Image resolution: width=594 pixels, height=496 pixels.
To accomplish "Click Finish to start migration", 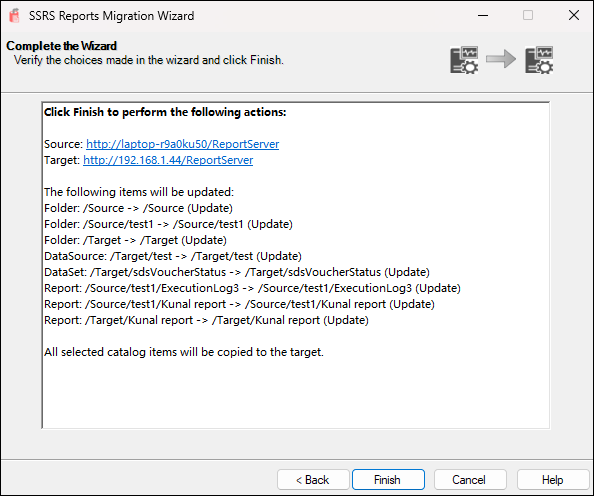I will pyautogui.click(x=388, y=480).
